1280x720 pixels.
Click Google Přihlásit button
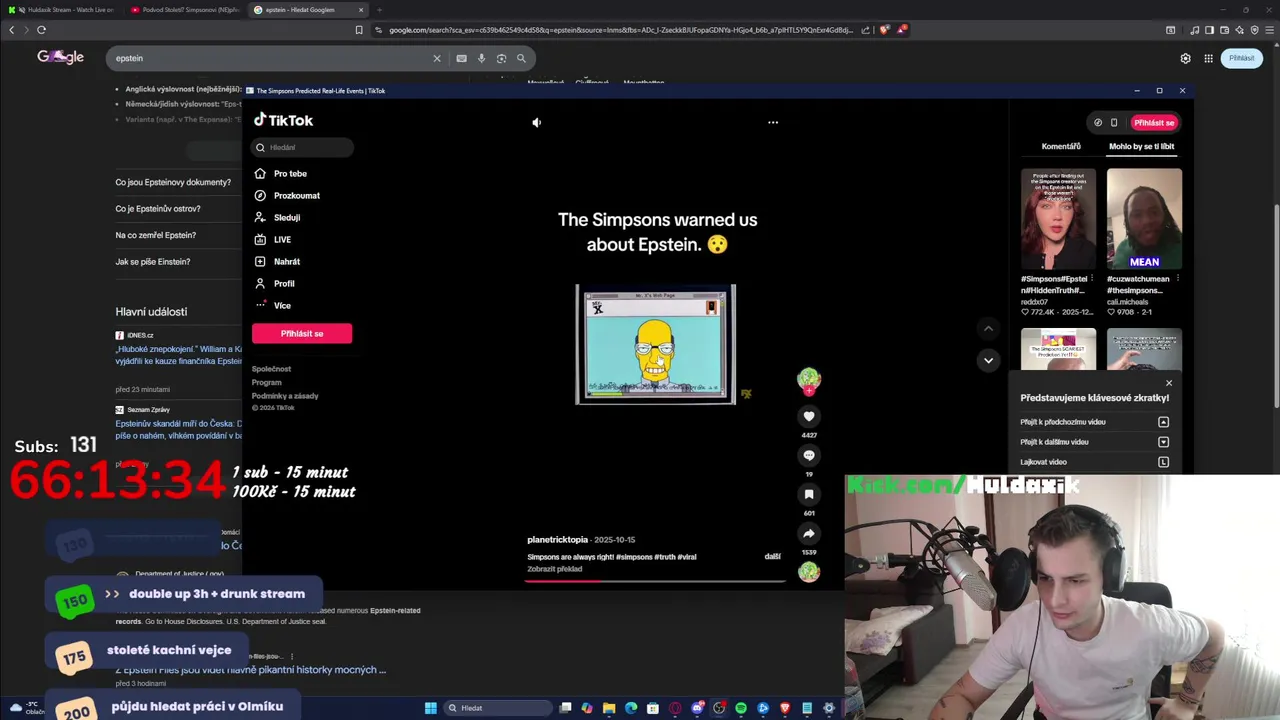(x=1241, y=58)
